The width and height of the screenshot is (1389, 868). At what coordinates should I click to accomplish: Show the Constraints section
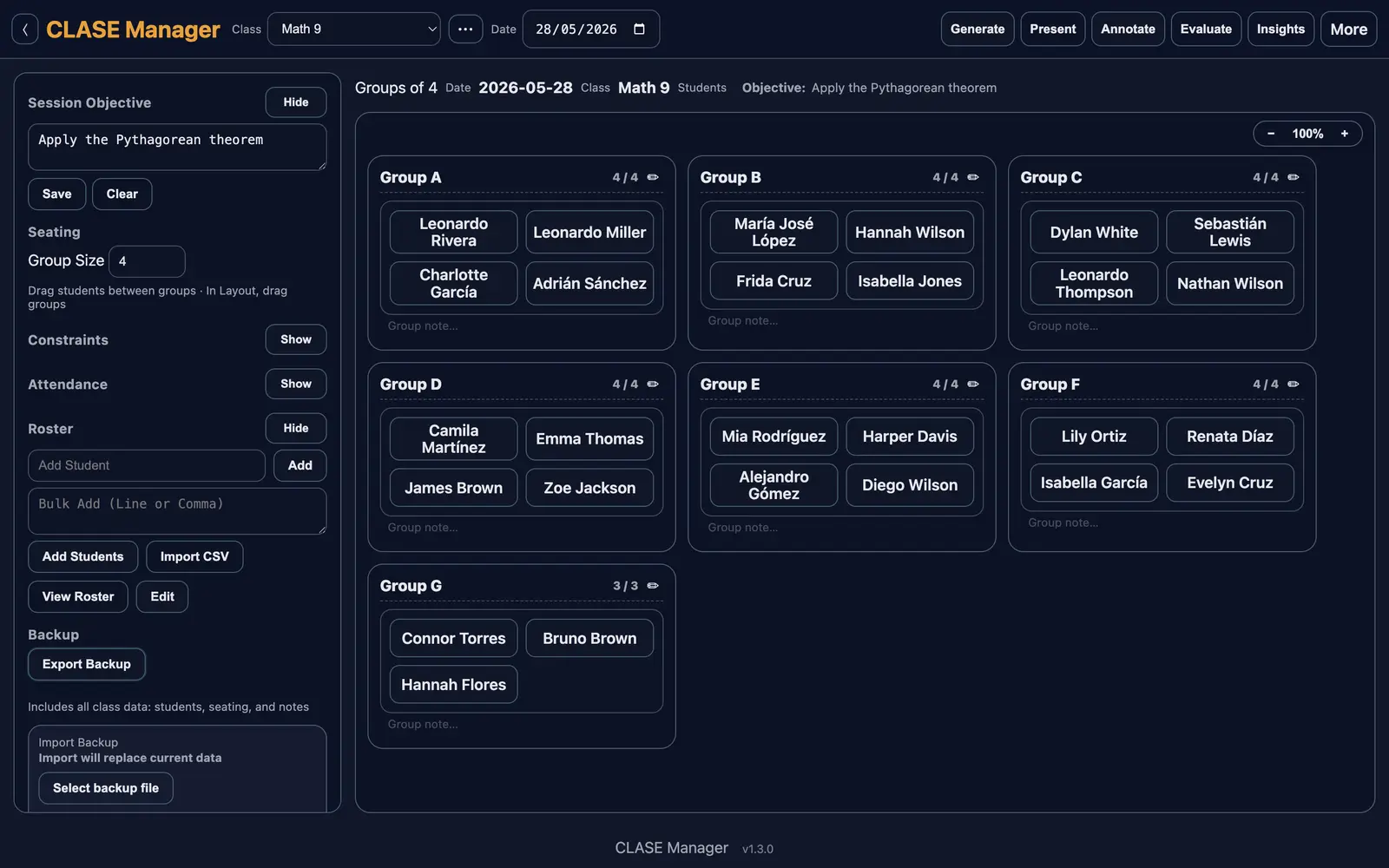click(296, 339)
